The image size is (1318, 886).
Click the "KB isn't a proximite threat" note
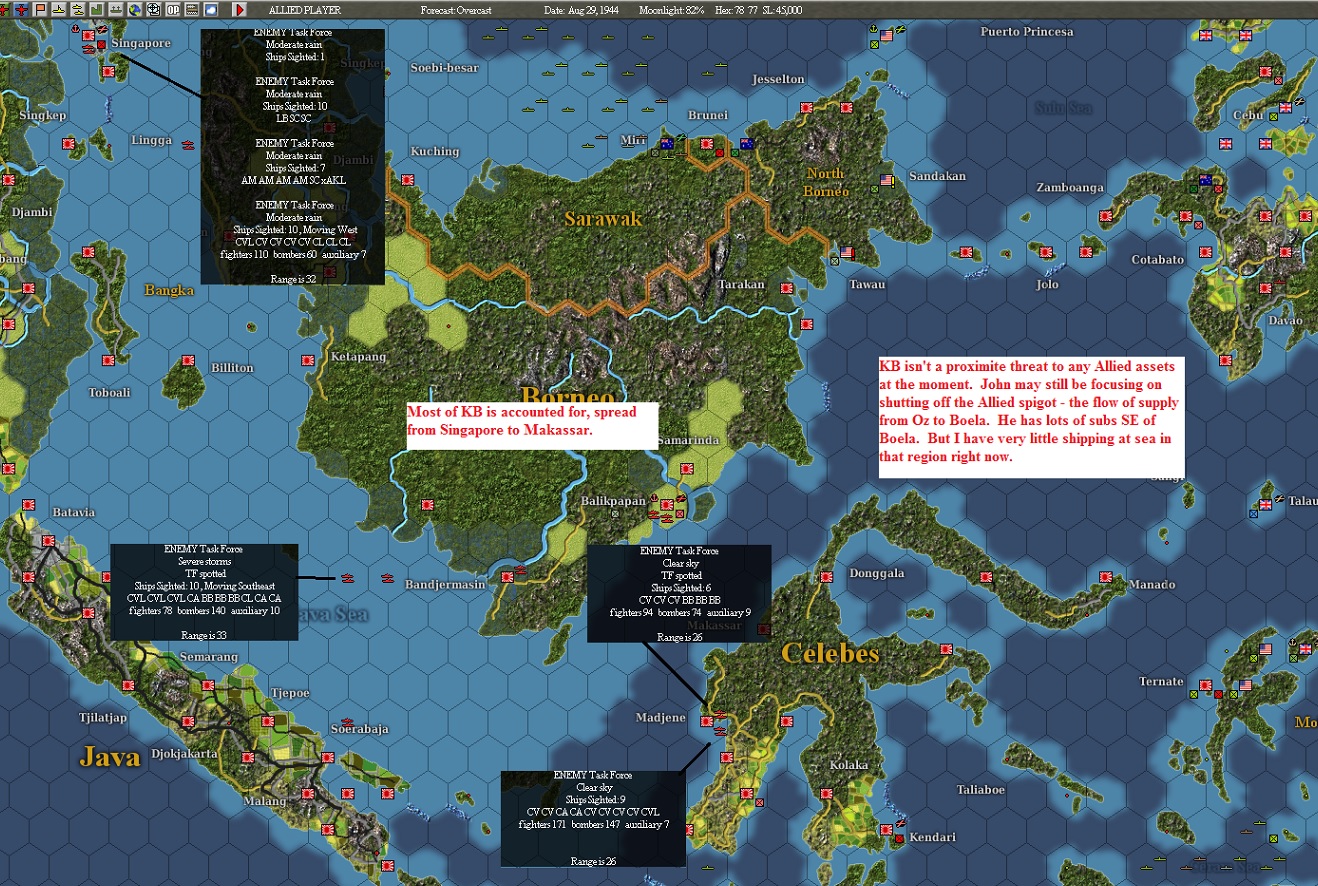(1030, 418)
